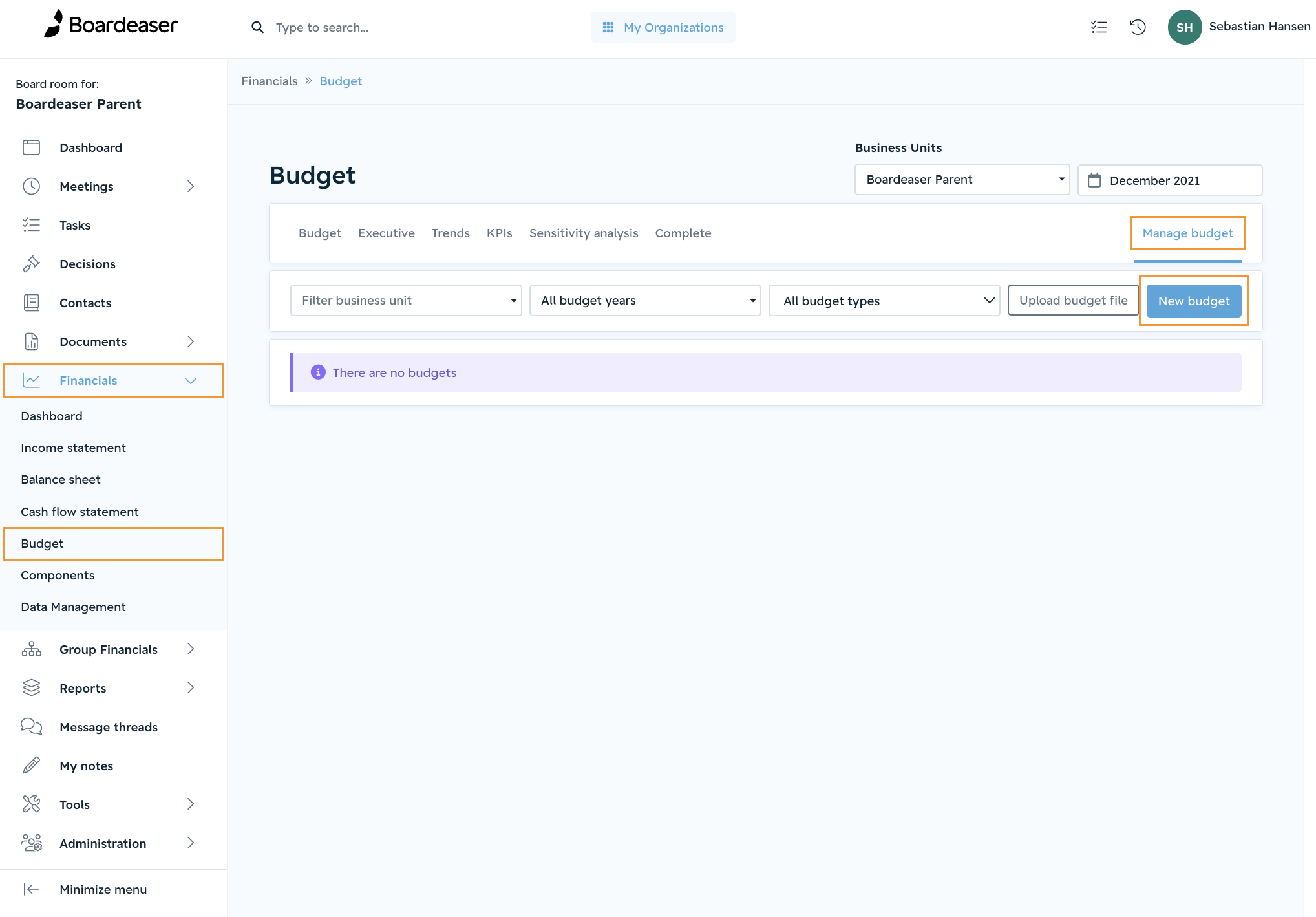The height and width of the screenshot is (917, 1316).
Task: Click the Boardeaser logo
Action: pos(111,24)
